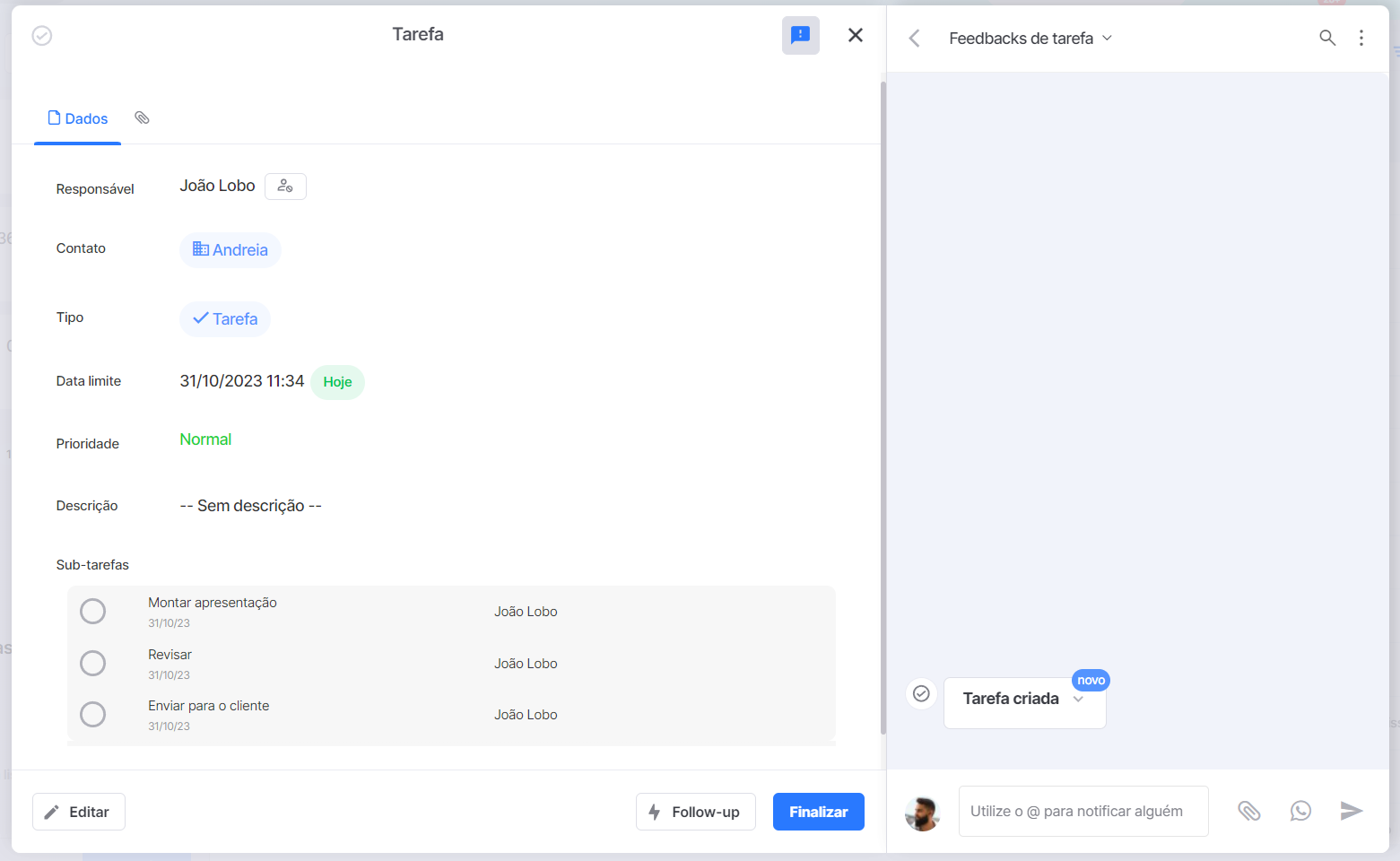
Task: Click the search icon in feedbacks panel
Action: click(x=1327, y=38)
